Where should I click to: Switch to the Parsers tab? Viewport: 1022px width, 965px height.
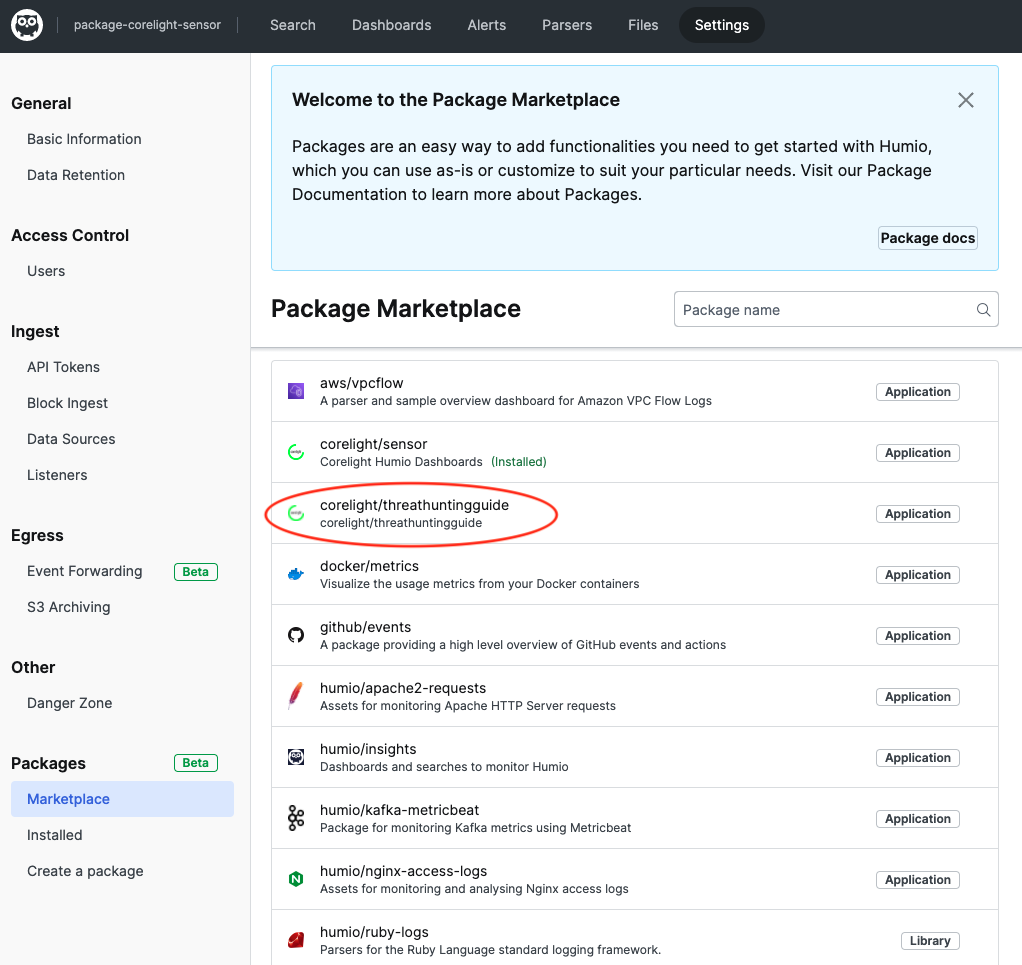[x=567, y=25]
